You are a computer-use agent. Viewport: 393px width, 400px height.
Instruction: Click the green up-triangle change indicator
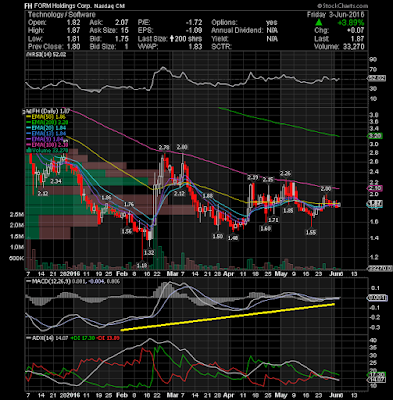319,23
